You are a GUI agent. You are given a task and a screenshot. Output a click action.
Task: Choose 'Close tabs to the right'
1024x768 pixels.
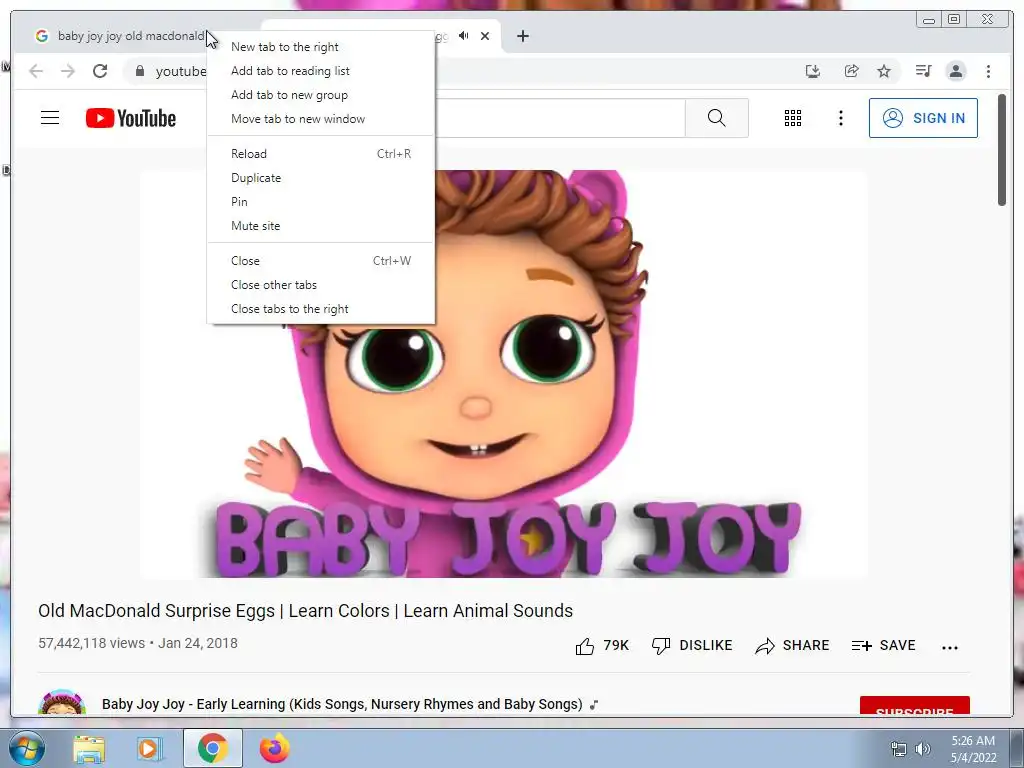321,309
